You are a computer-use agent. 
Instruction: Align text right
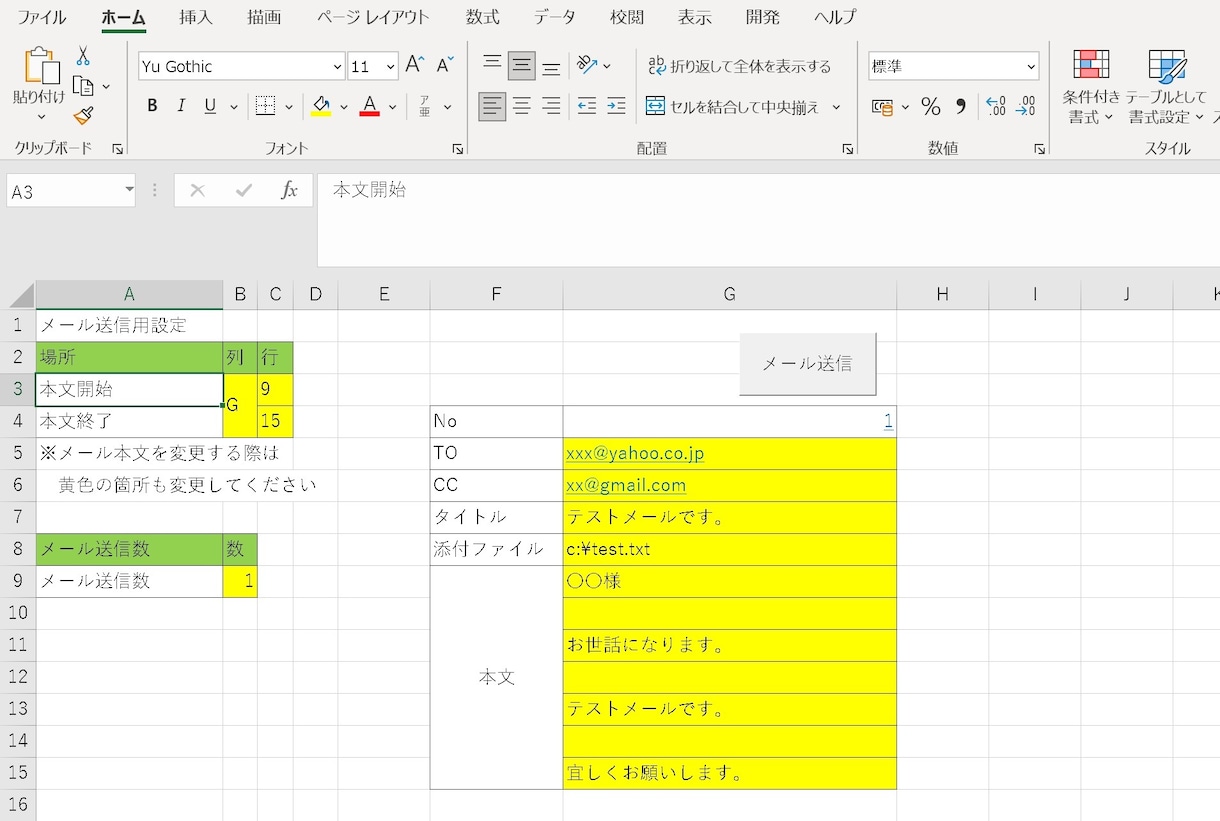click(550, 106)
